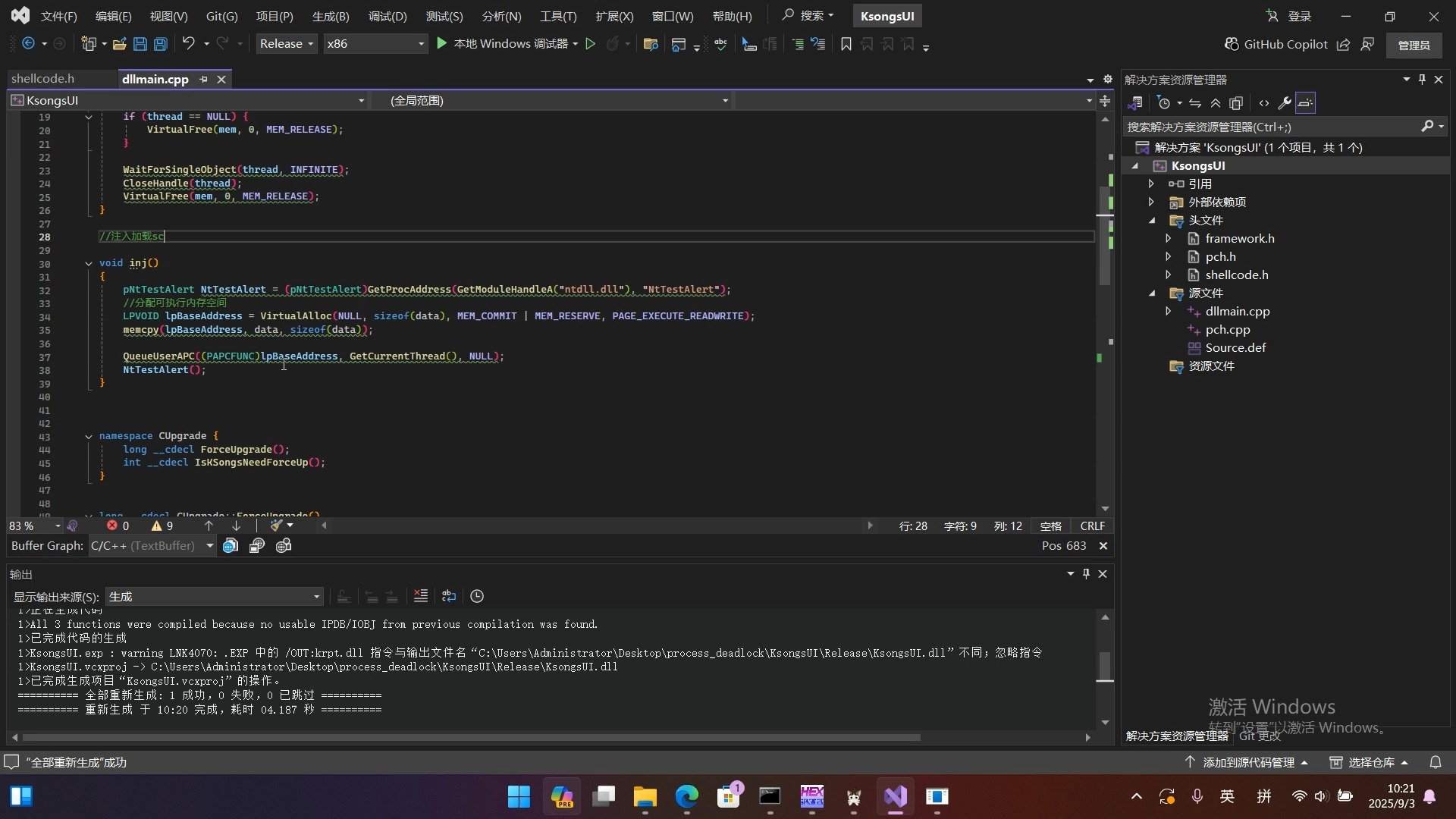Click the split editor window icon
Screen dimensions: 1456x819
[x=1105, y=101]
